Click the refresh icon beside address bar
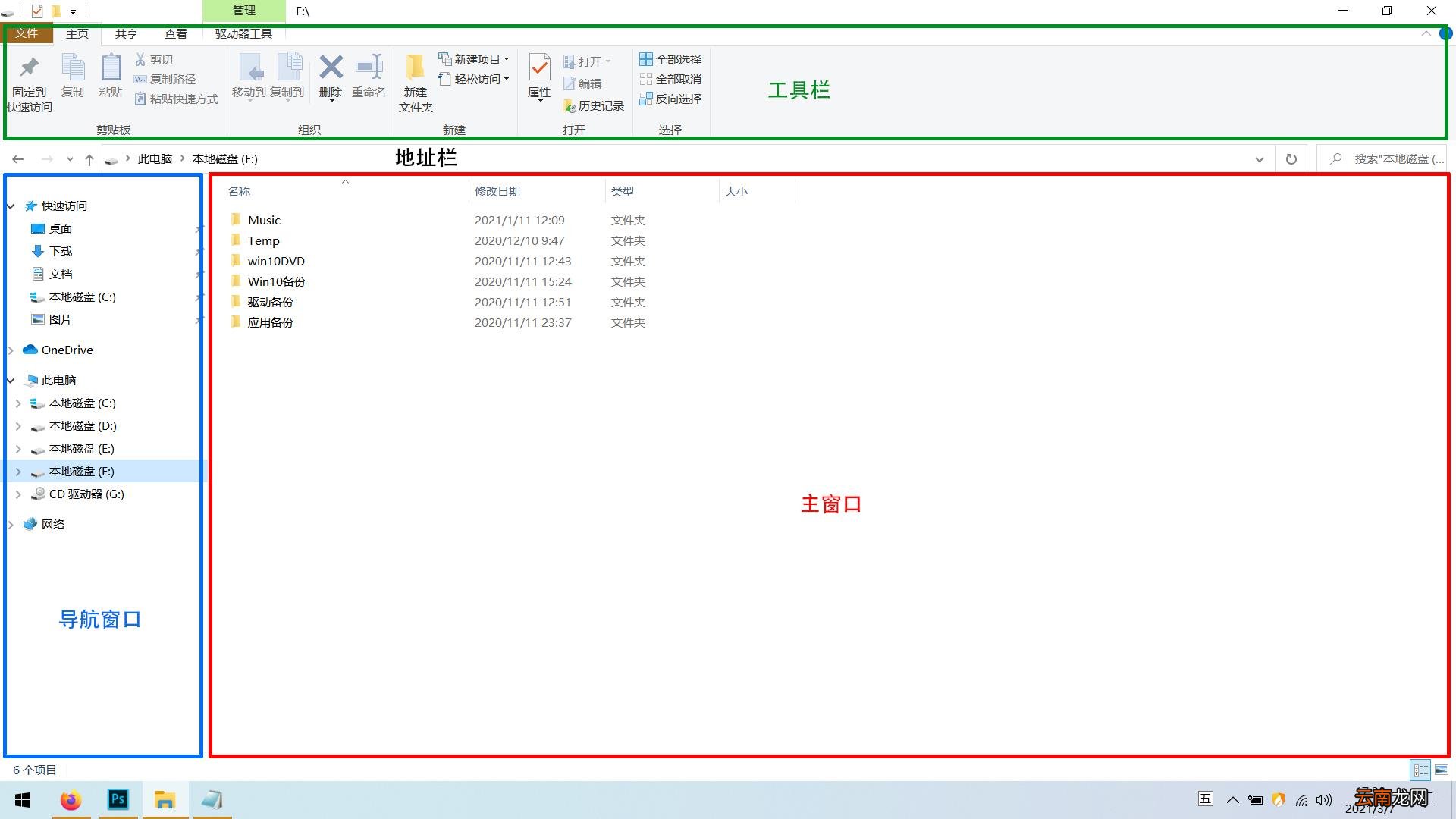This screenshot has width=1456, height=819. point(1291,159)
